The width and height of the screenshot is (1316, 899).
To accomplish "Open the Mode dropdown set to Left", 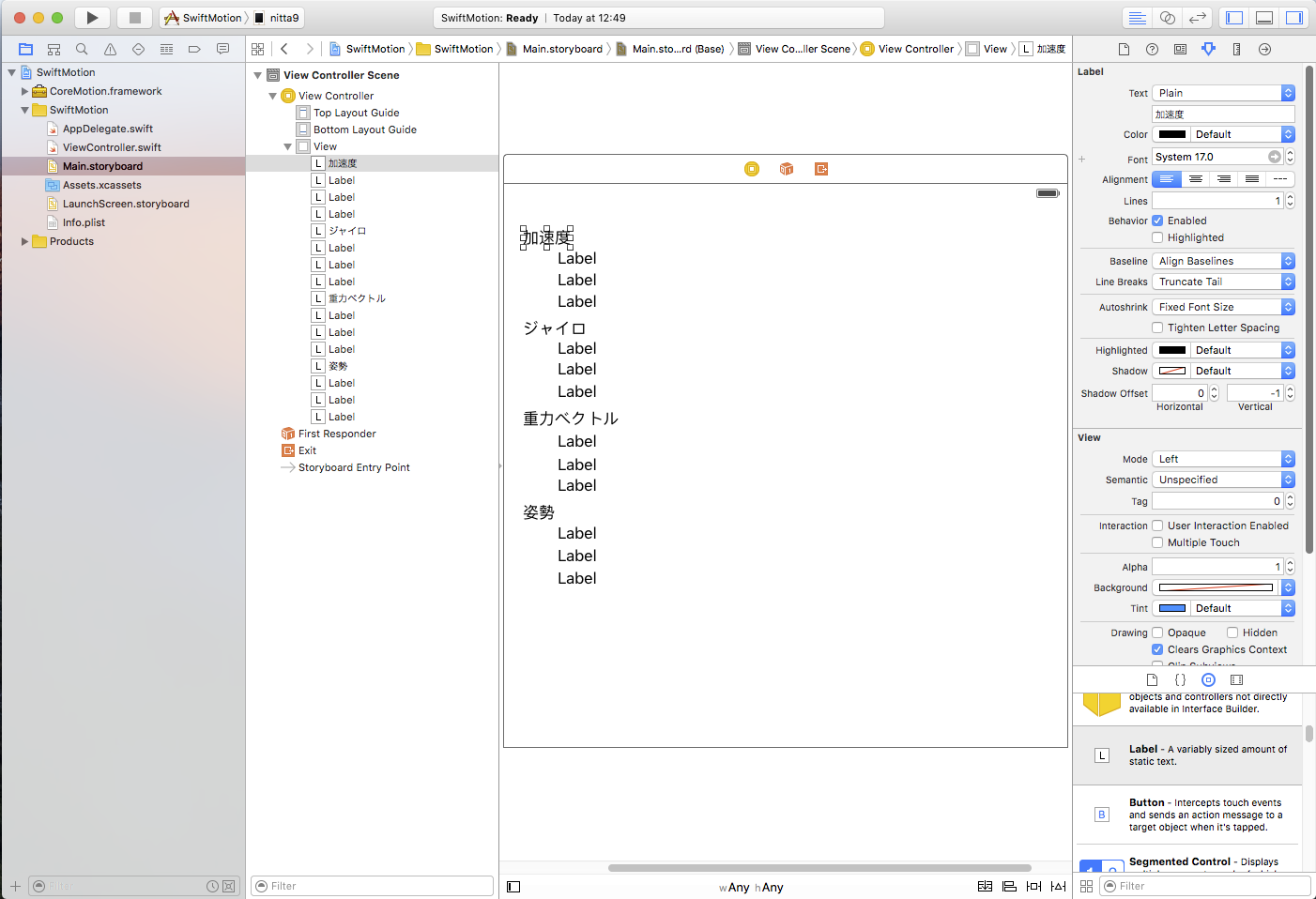I will tap(1223, 459).
